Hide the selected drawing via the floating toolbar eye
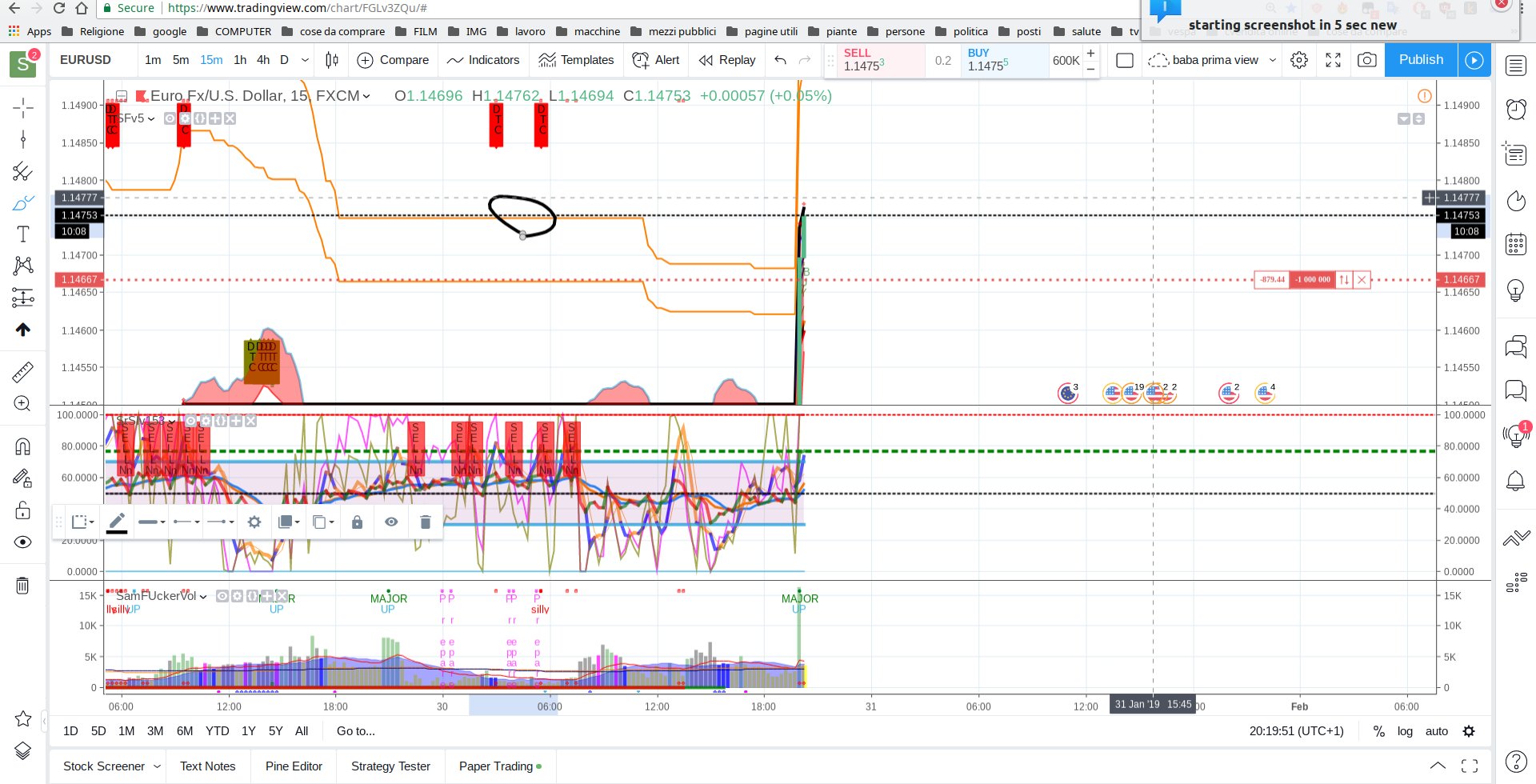This screenshot has height=784, width=1536. click(x=391, y=522)
